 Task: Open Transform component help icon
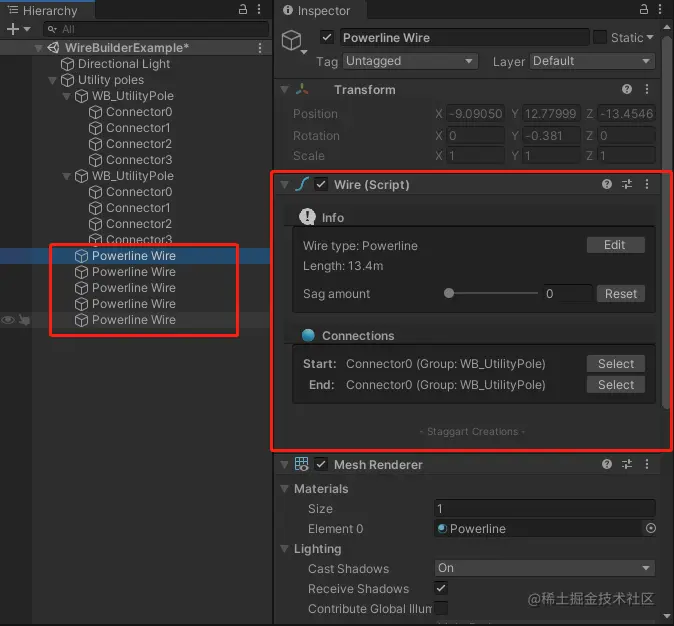(x=627, y=89)
